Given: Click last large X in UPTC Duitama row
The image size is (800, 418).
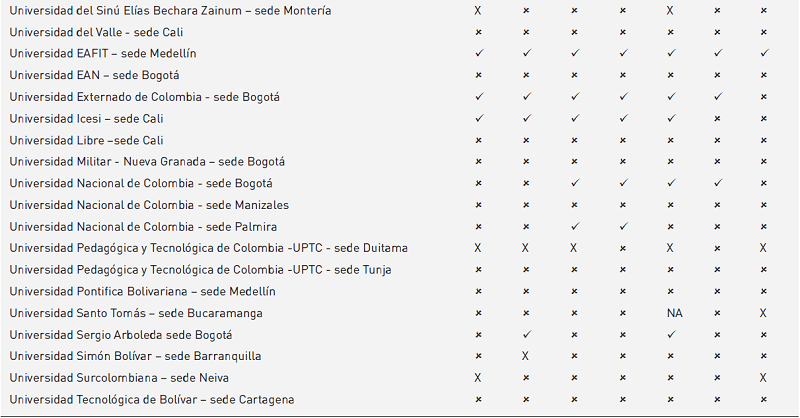Looking at the screenshot, I should pos(763,248).
